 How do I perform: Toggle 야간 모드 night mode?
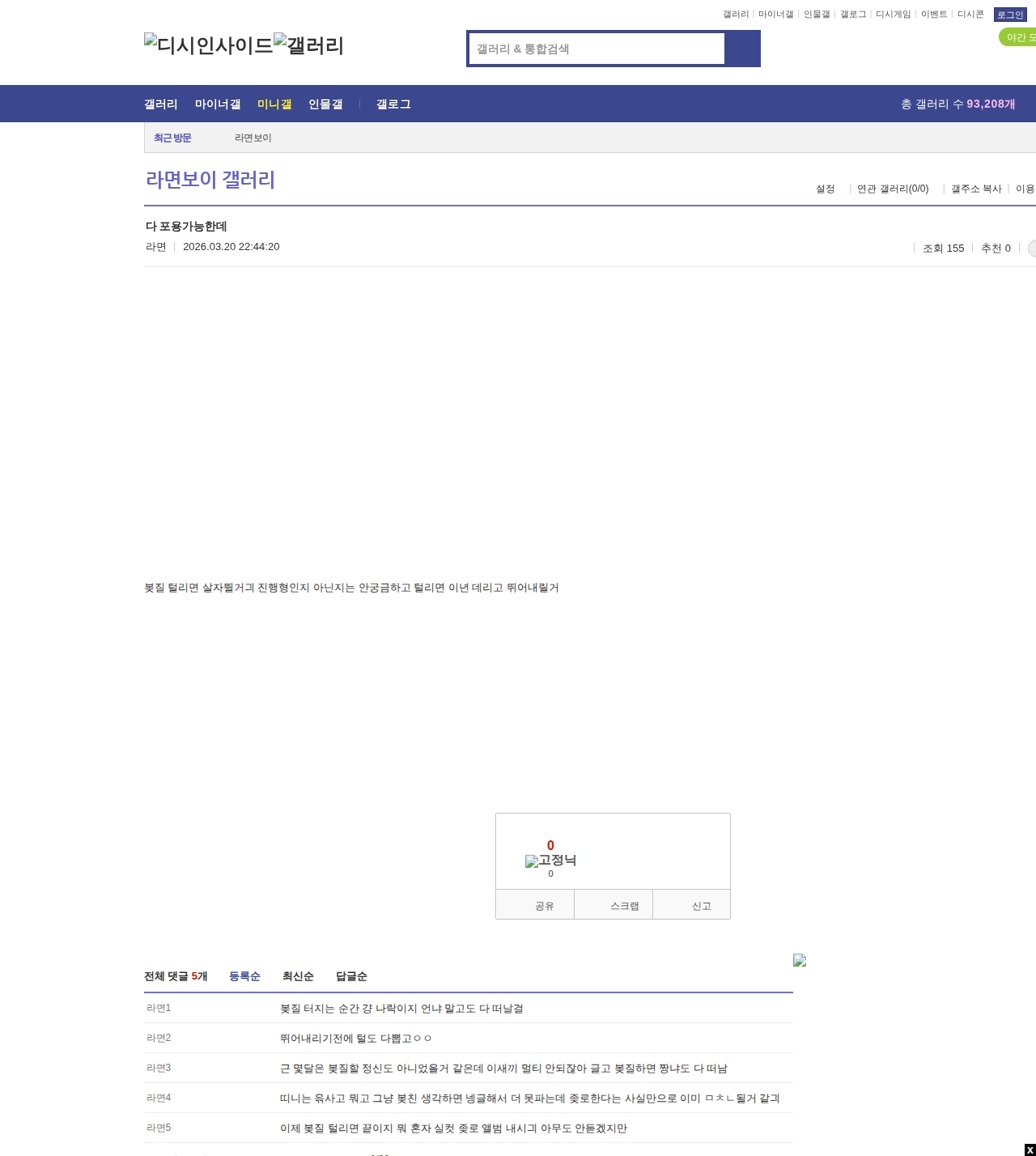[x=1017, y=37]
